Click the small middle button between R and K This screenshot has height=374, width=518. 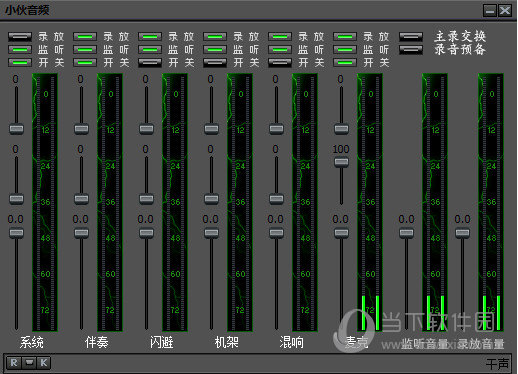[x=29, y=363]
